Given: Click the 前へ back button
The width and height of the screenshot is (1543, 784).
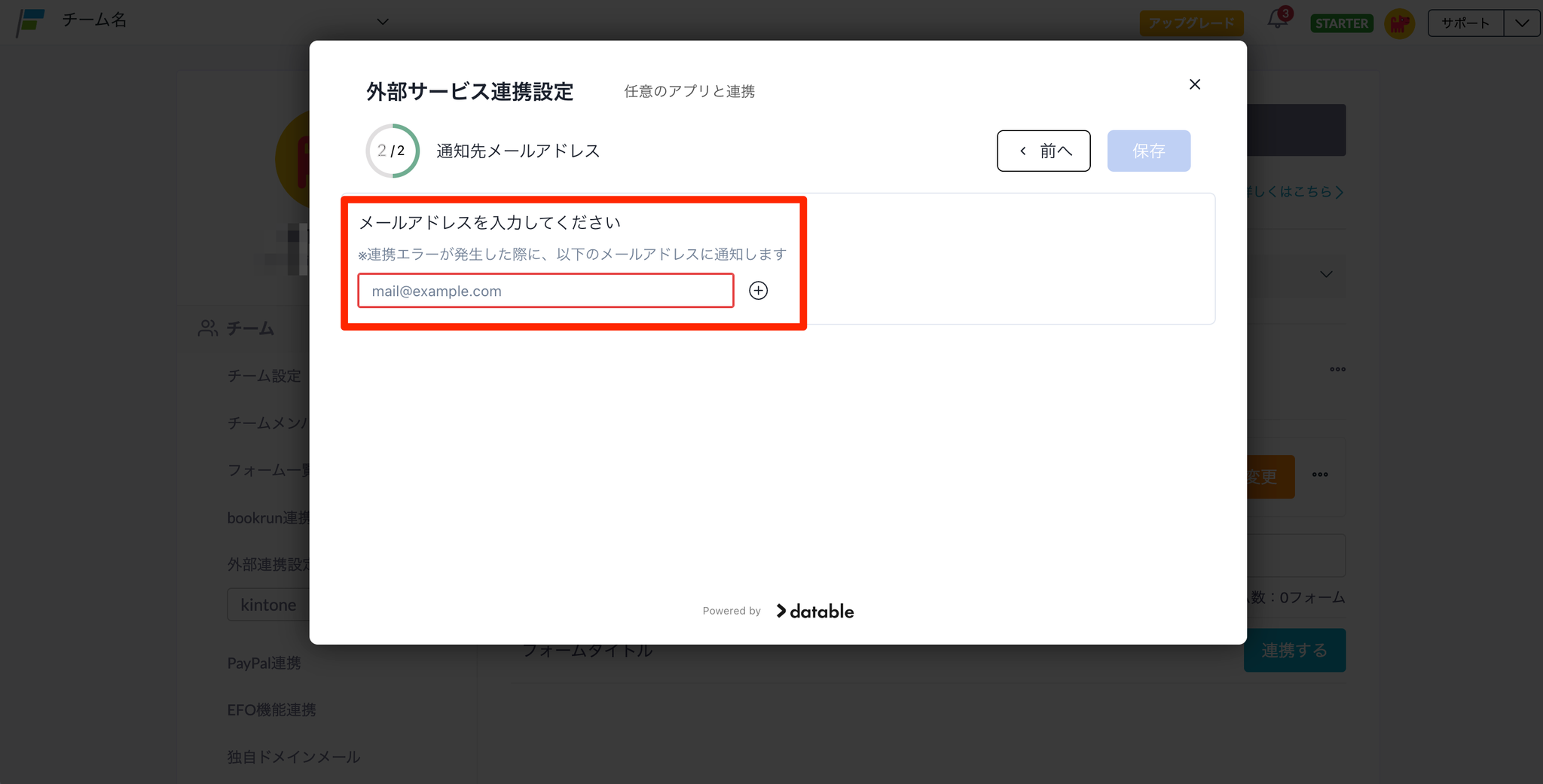Looking at the screenshot, I should point(1043,151).
